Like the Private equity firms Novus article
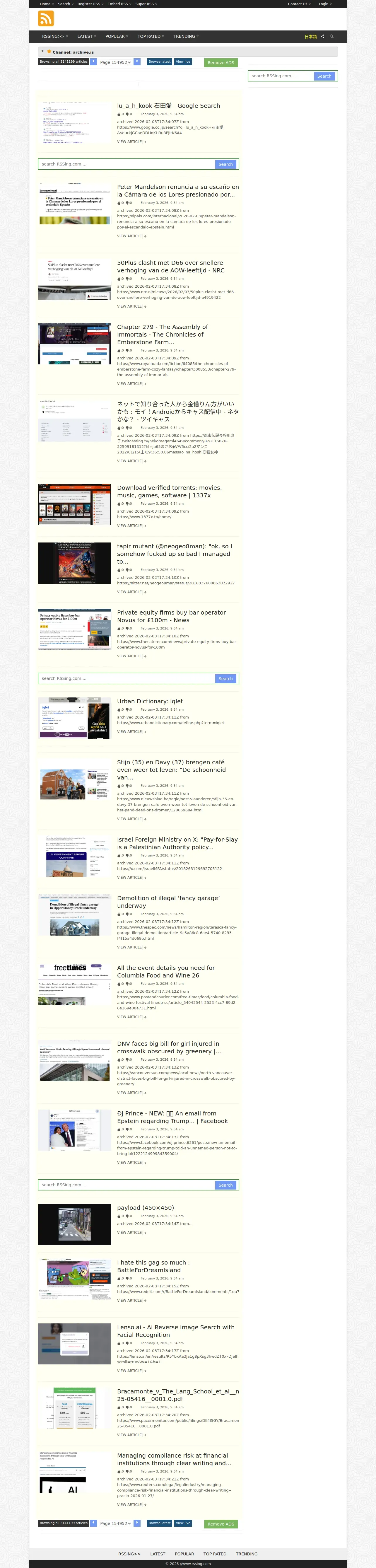376x1568 pixels. pos(119,628)
